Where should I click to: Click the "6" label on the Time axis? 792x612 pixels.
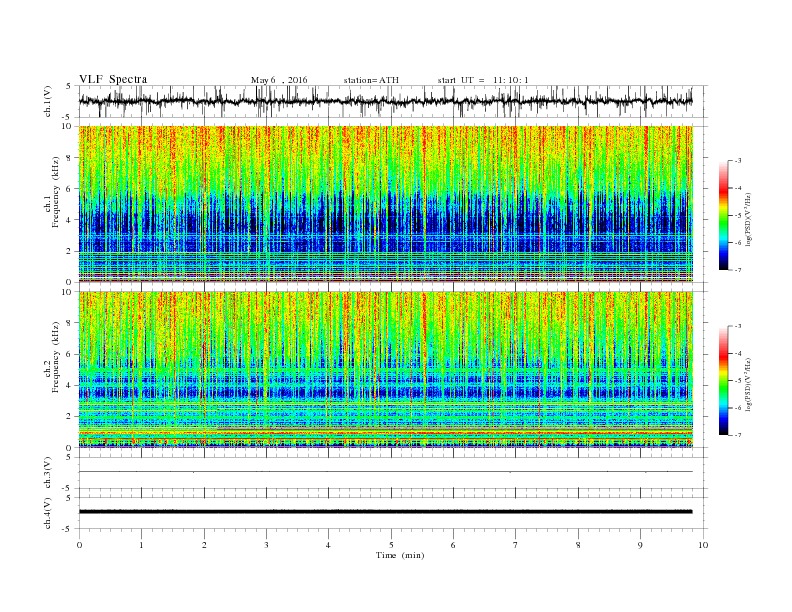pos(453,545)
